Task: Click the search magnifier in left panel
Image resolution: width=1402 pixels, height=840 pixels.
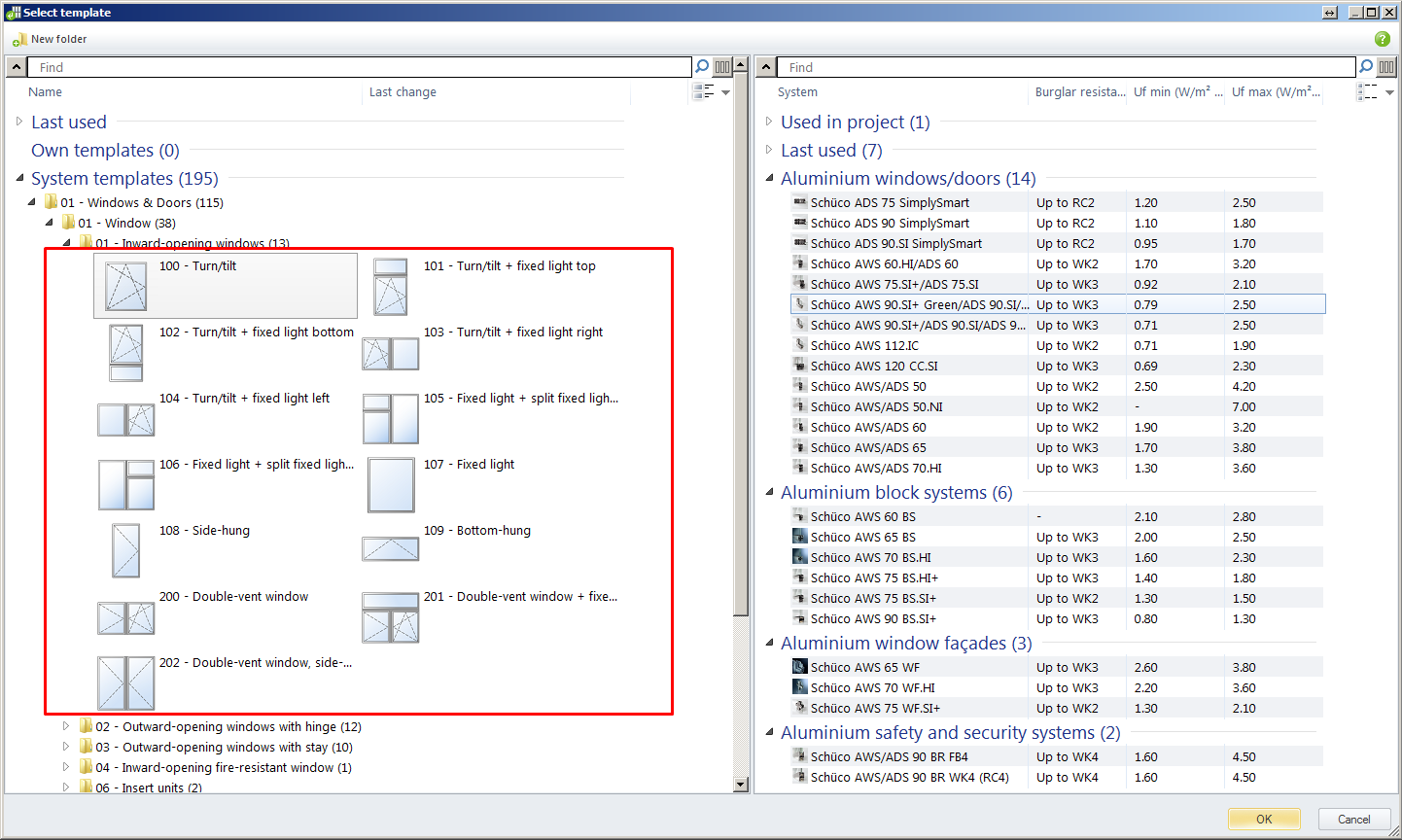Action: 702,67
